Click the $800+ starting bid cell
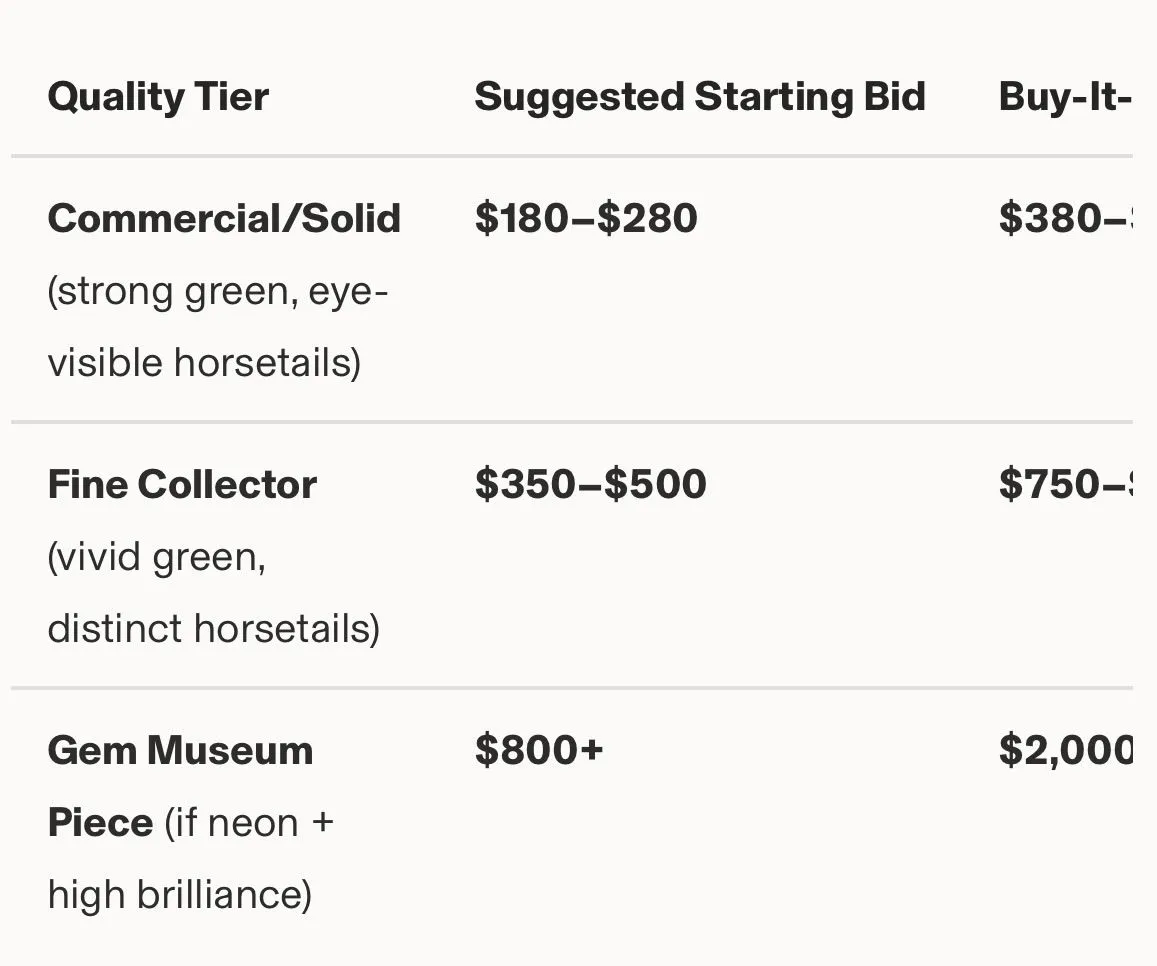The height and width of the screenshot is (966, 1157). tap(539, 750)
